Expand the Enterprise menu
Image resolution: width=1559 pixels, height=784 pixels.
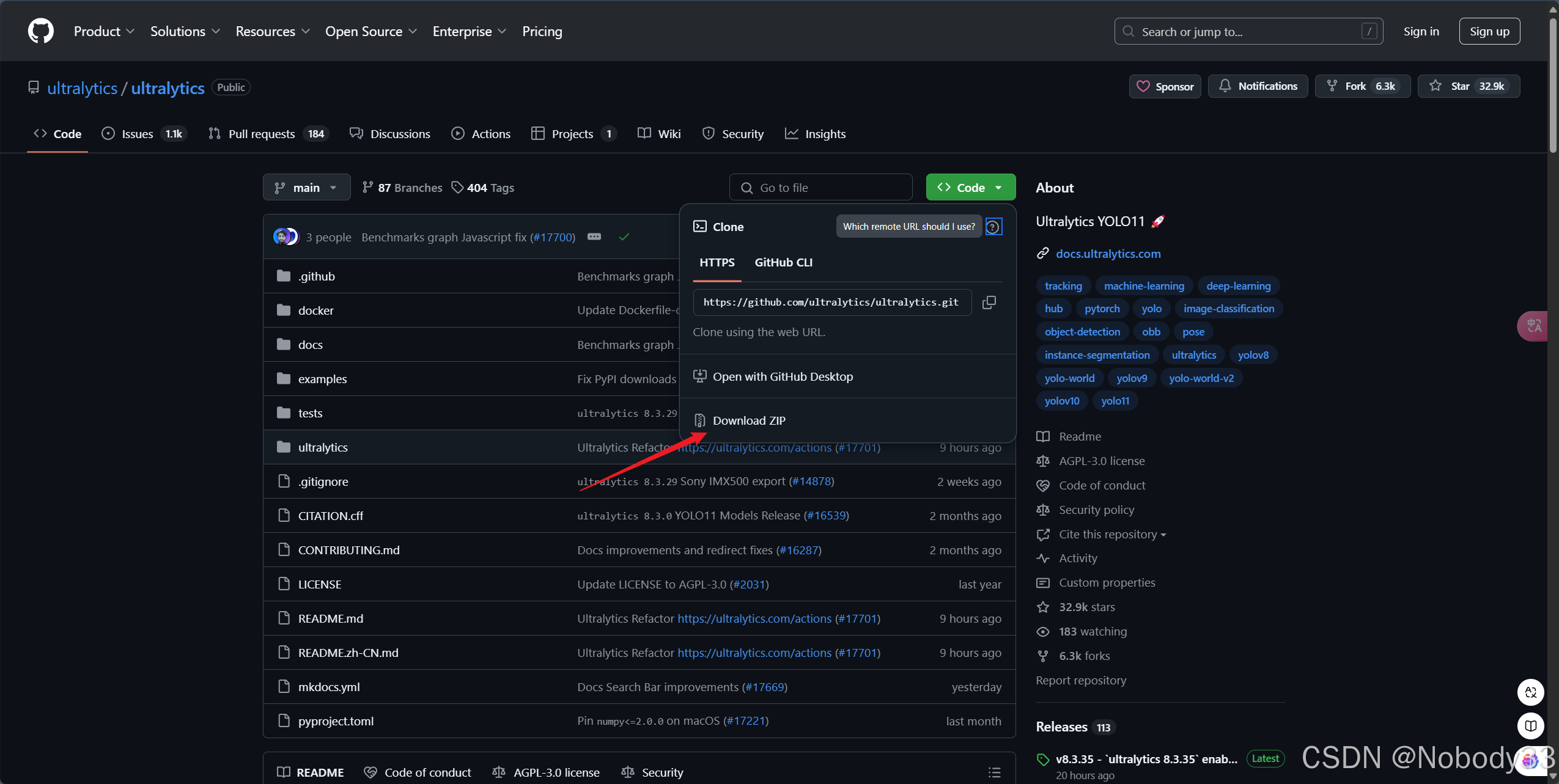point(469,31)
